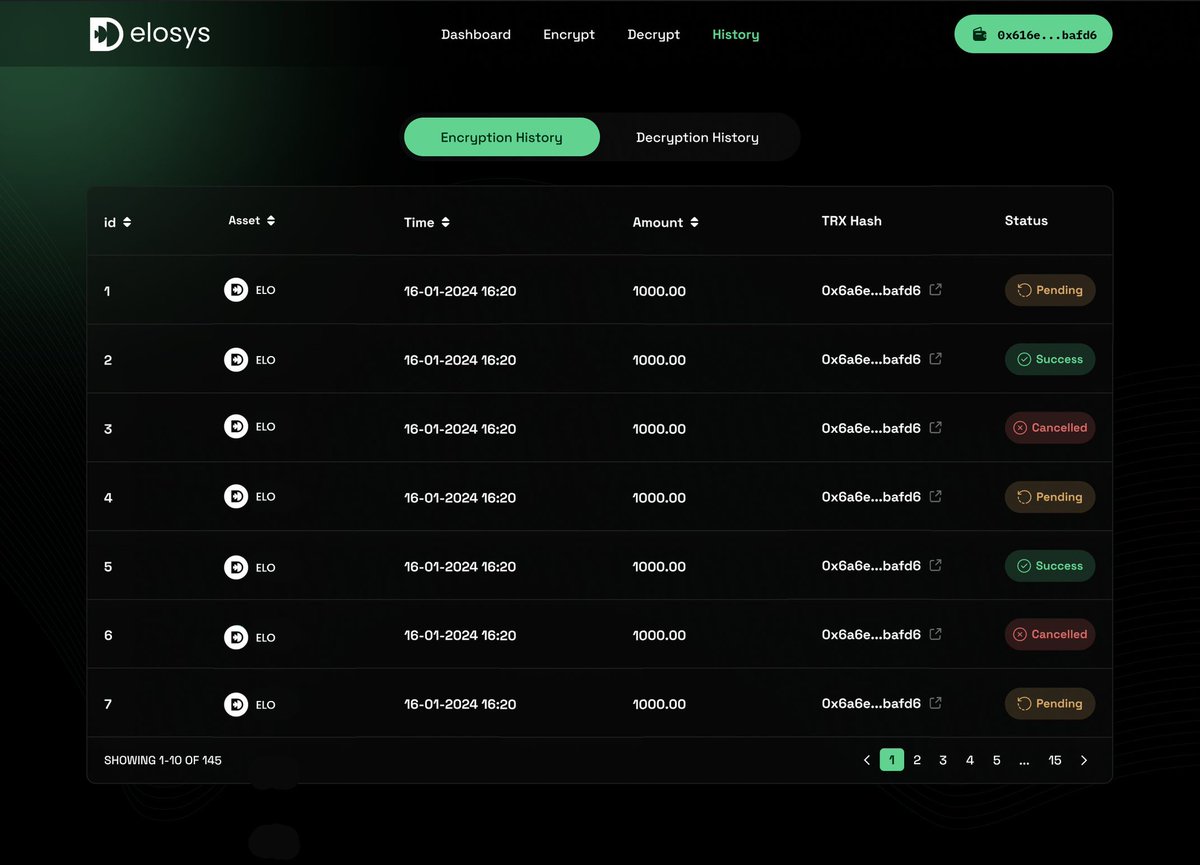Click the pagination ellipsis
The image size is (1200, 865).
(1024, 761)
